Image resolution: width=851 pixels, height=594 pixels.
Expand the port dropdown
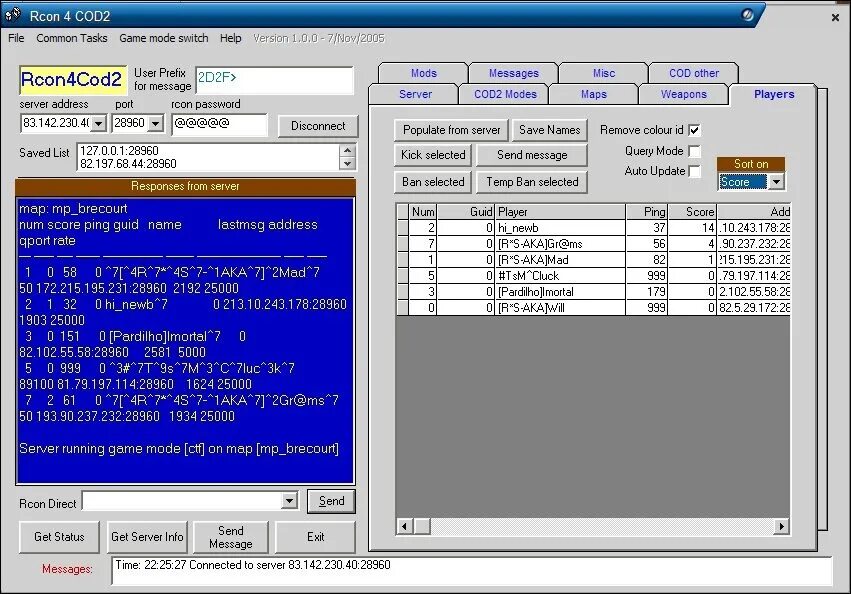[x=155, y=123]
